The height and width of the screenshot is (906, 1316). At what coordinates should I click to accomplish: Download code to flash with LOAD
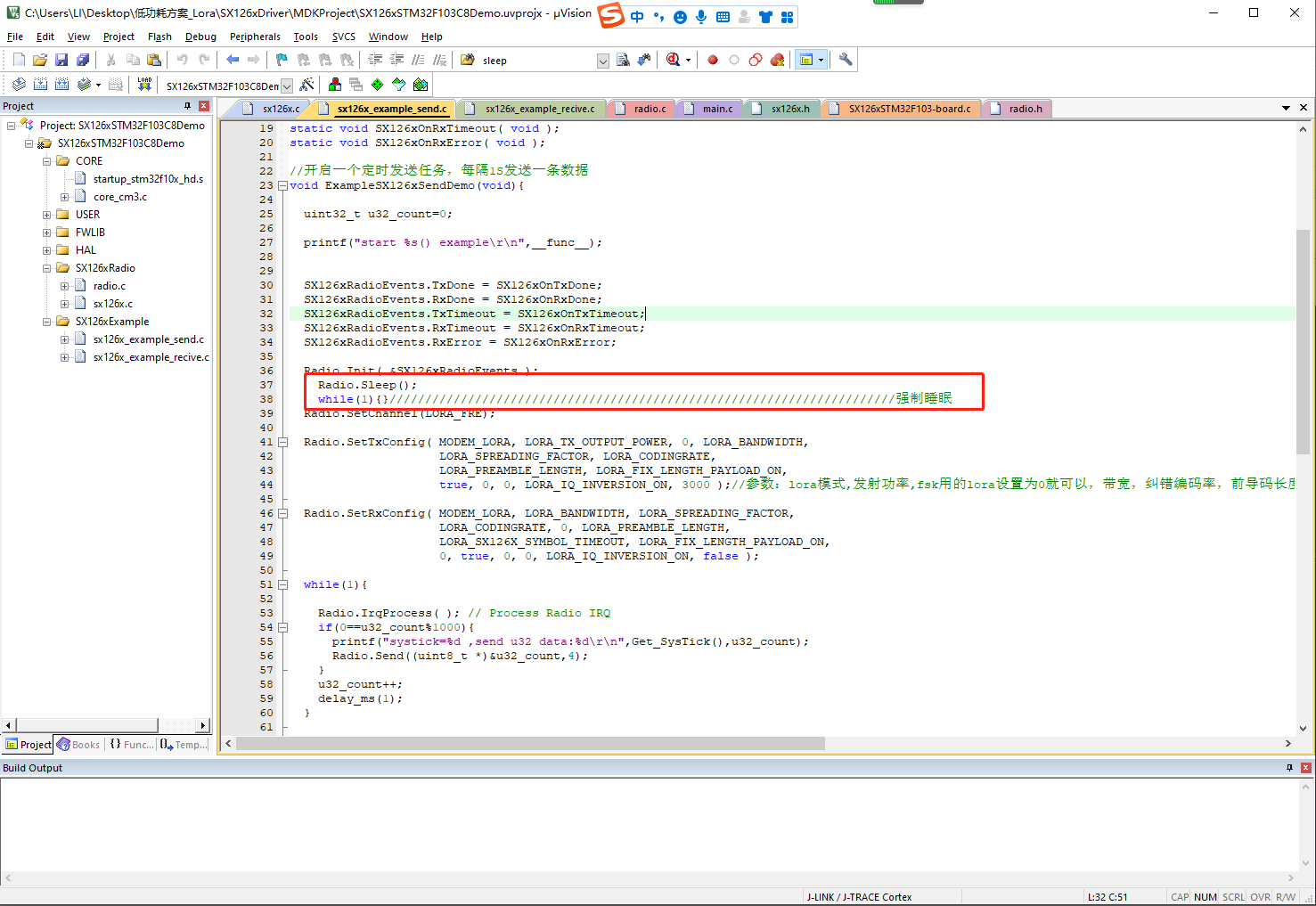[x=144, y=85]
